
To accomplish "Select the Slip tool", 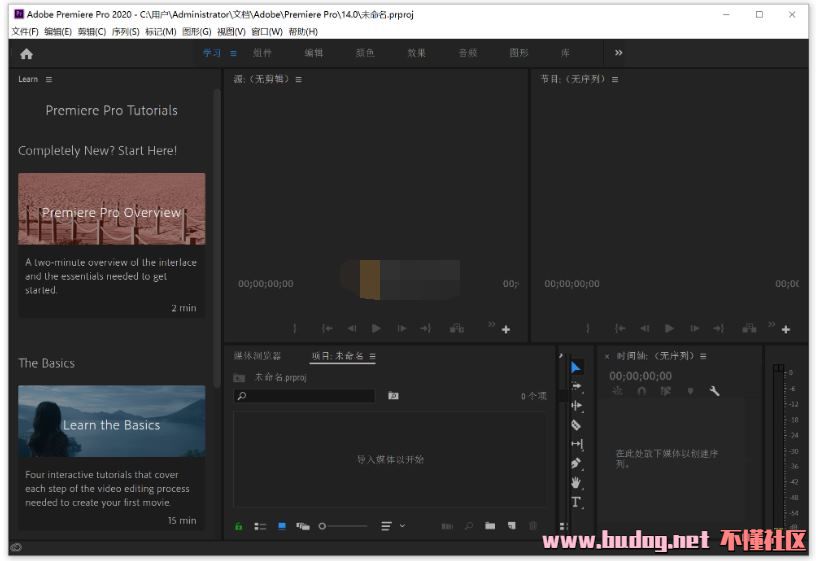I will (x=577, y=444).
